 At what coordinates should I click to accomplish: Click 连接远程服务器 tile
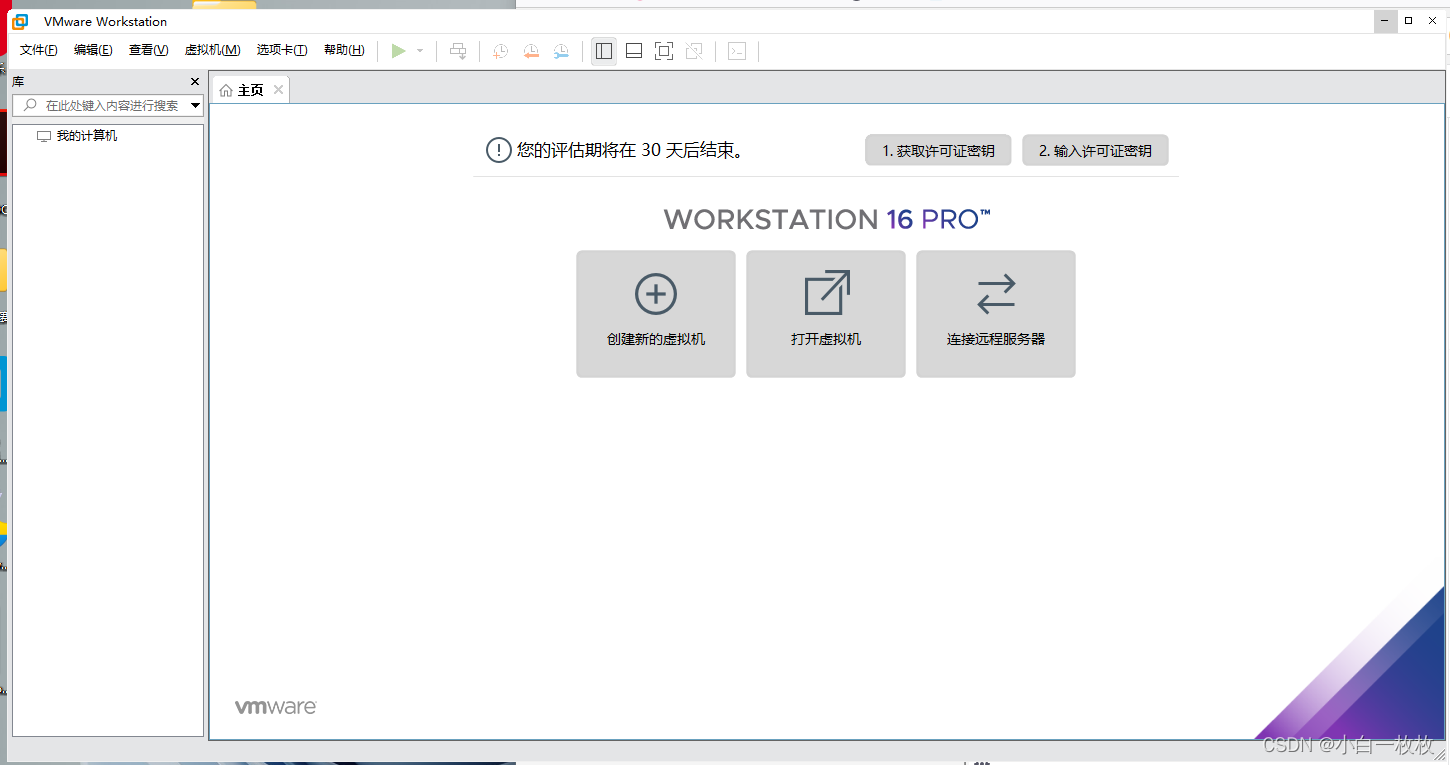tap(996, 314)
